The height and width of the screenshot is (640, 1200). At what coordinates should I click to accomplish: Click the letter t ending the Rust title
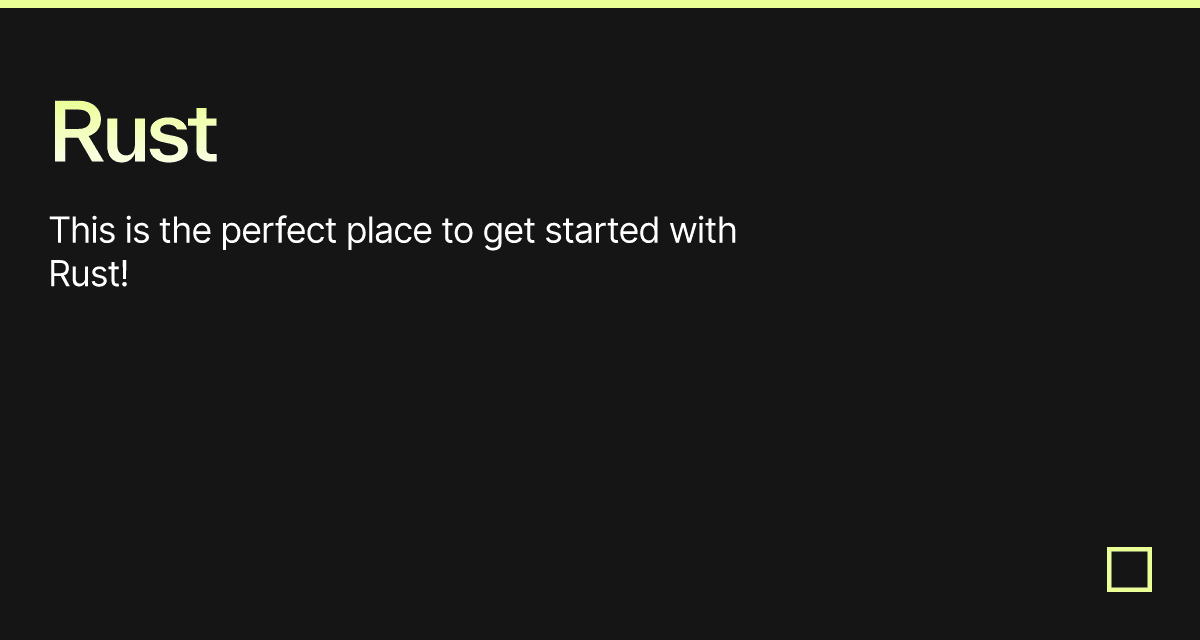204,135
